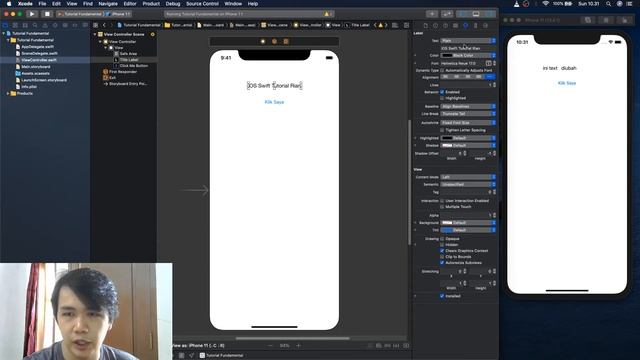Open the Apple menu
The image size is (640, 360).
[9, 4]
